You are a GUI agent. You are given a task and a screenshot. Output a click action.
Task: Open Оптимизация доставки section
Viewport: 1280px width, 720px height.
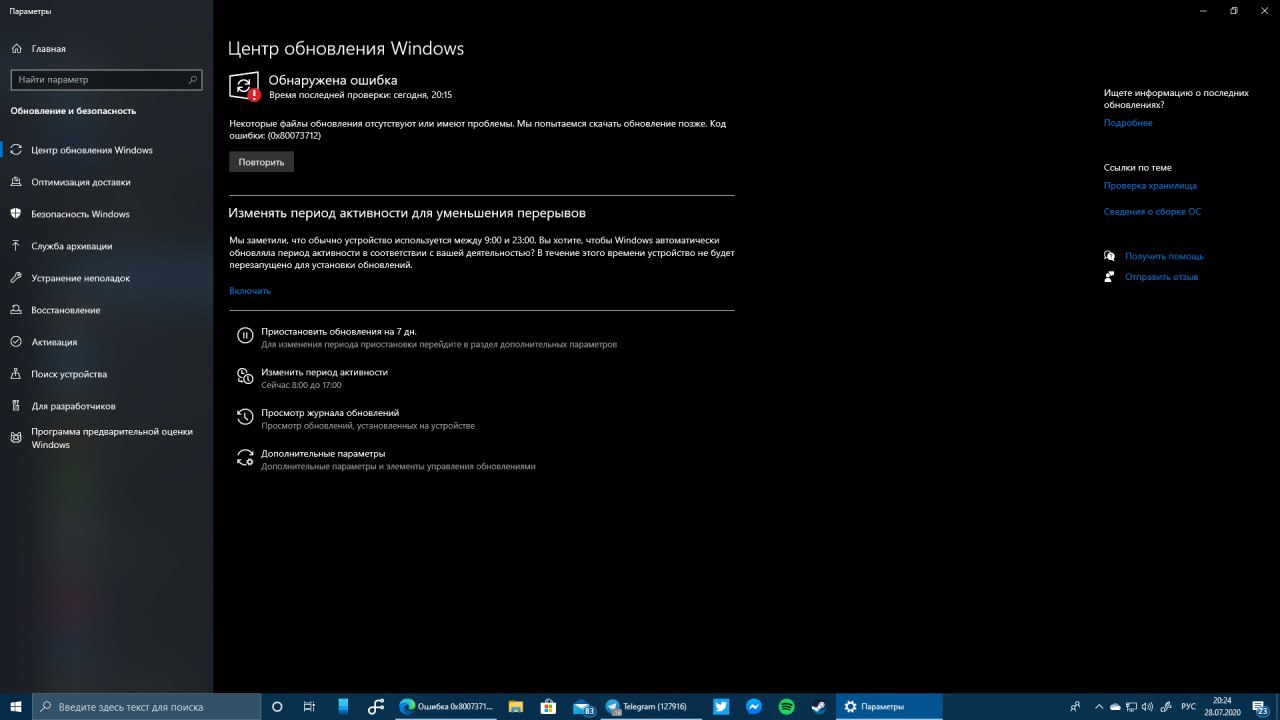click(80, 182)
